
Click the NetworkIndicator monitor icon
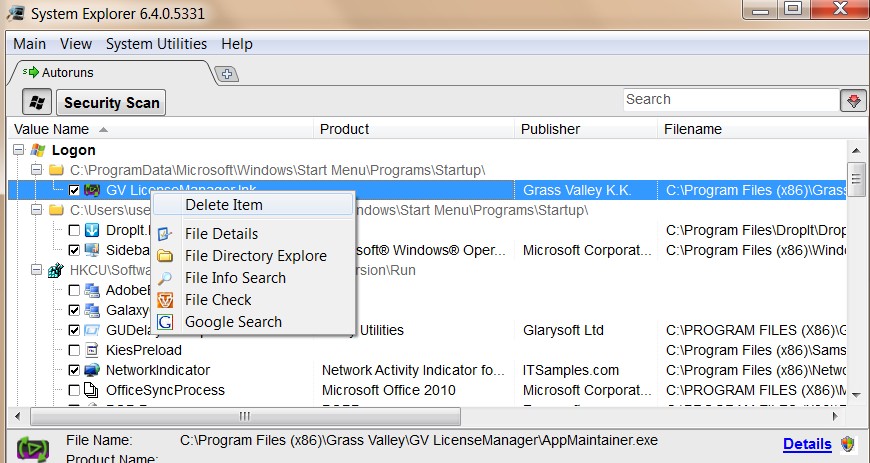[92, 370]
